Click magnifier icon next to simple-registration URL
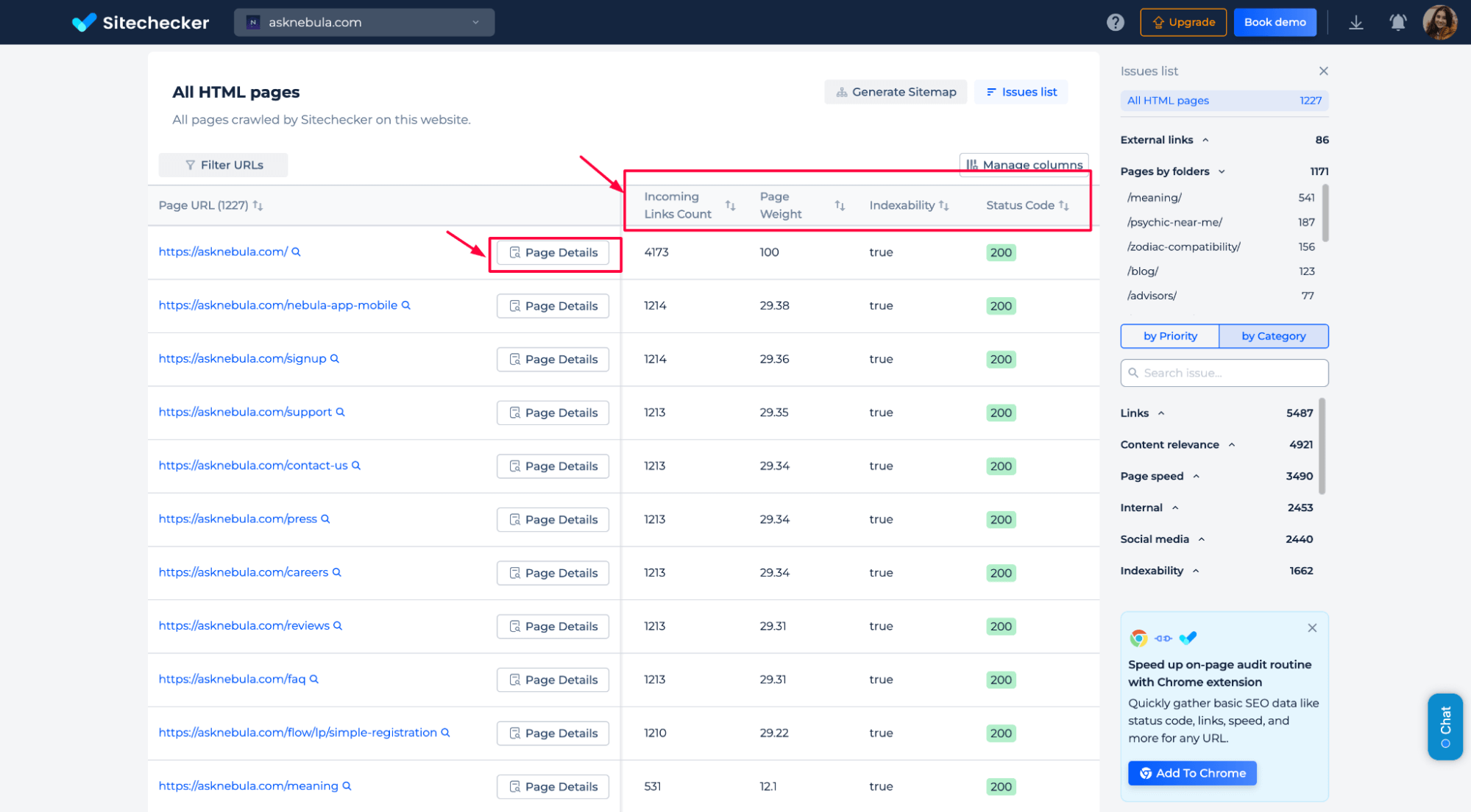 pos(445,733)
